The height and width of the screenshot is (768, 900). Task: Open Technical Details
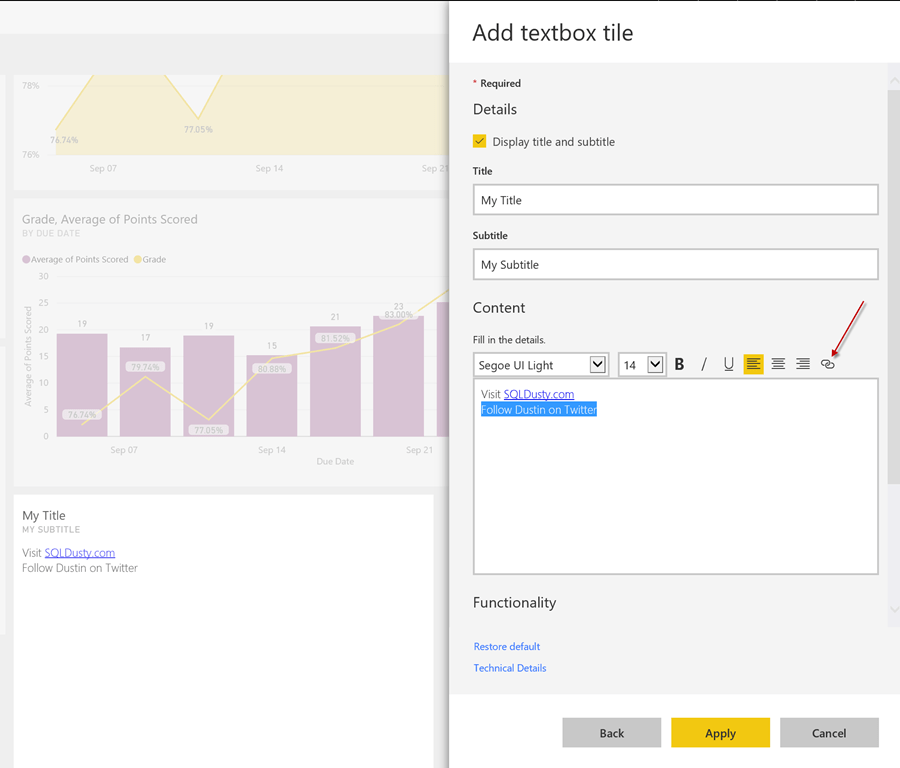(x=510, y=667)
